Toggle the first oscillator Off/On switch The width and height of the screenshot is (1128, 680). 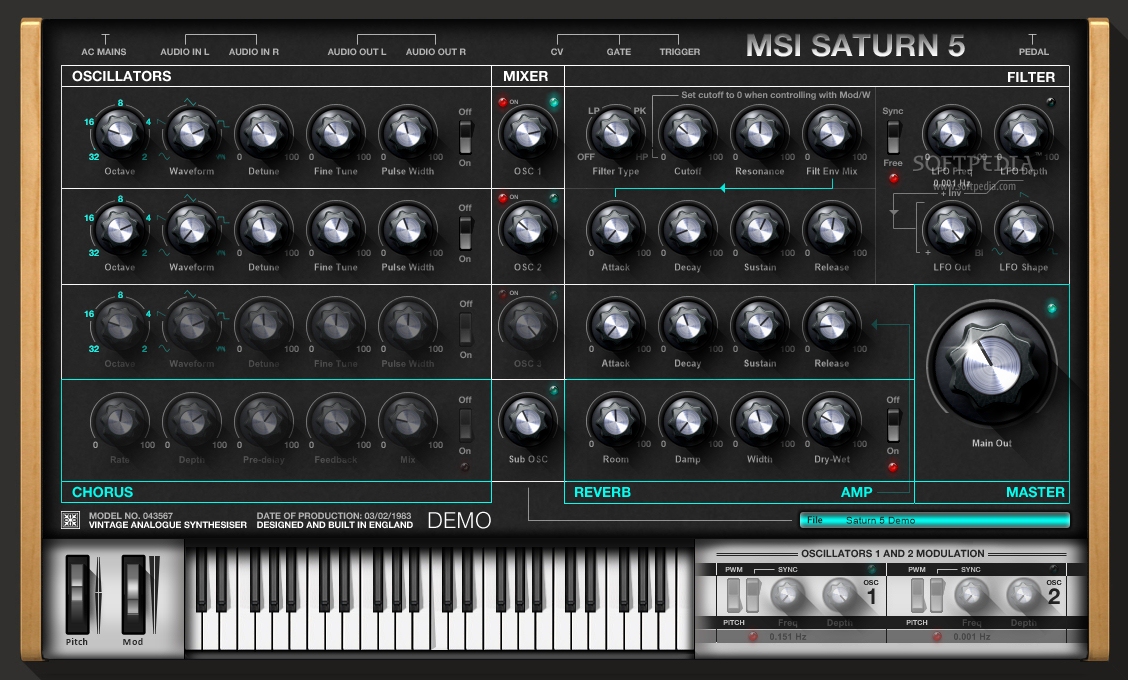(465, 137)
